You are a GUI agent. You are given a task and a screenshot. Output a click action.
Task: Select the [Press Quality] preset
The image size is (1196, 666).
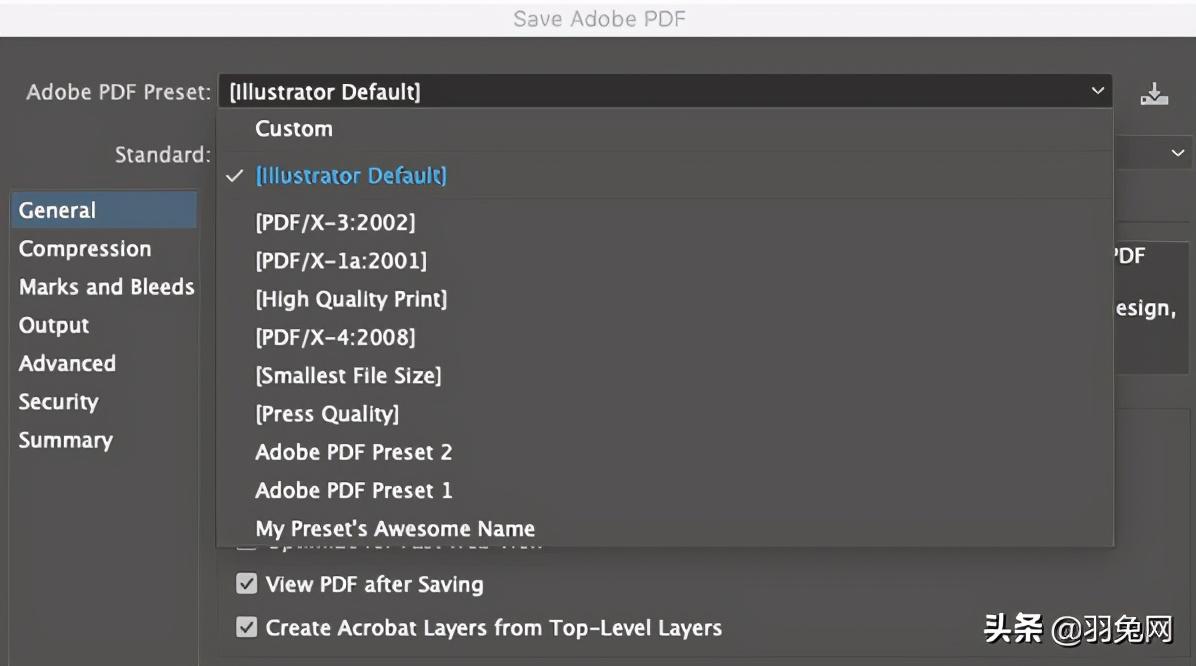[327, 414]
